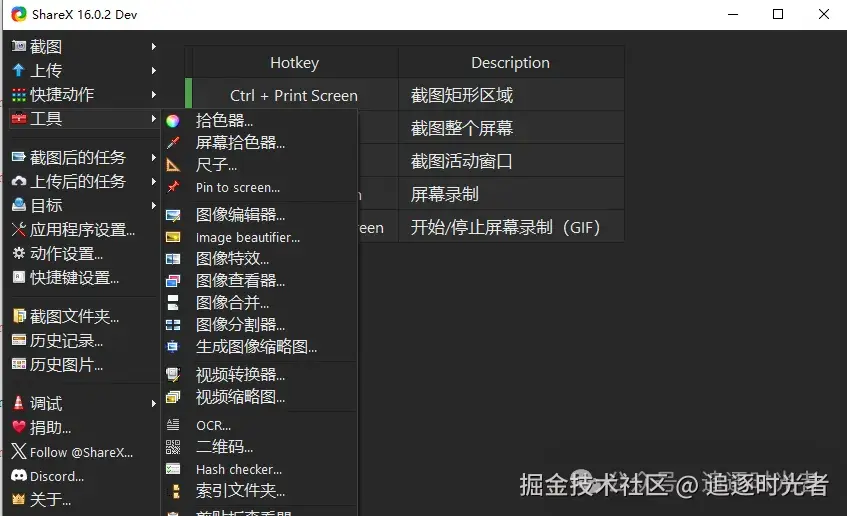This screenshot has width=847, height=516.
Task: Click the Follow @ShareX... link
Action: pyautogui.click(x=82, y=452)
